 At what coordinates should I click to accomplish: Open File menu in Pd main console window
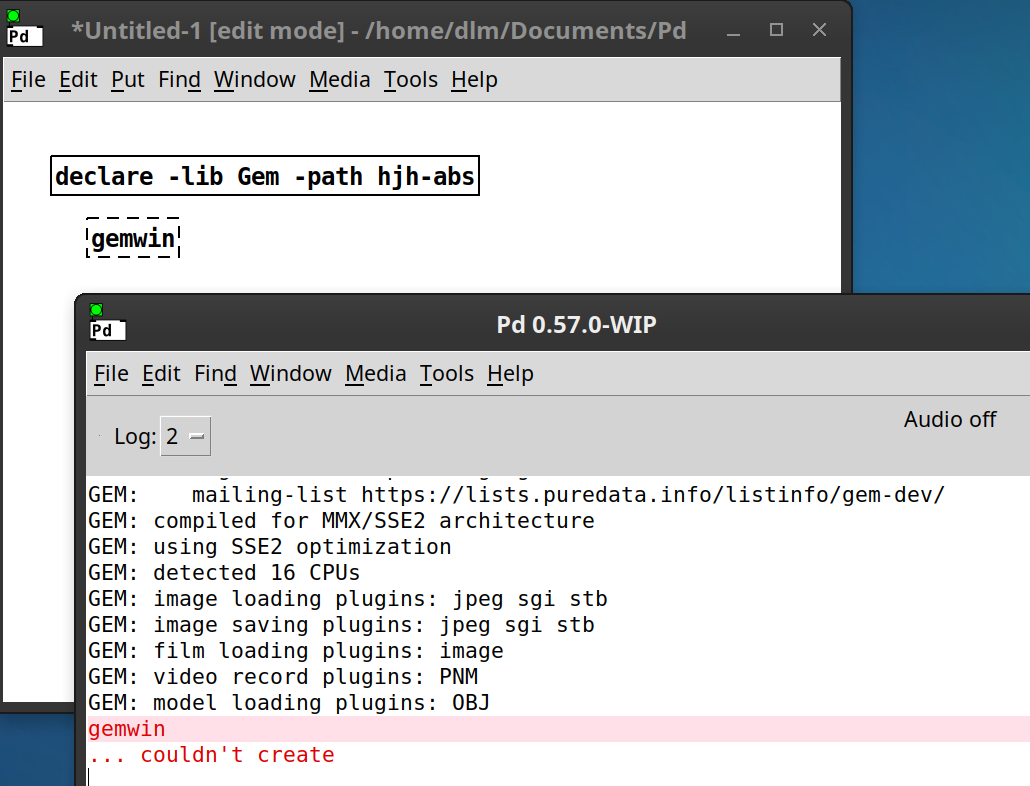pos(111,374)
